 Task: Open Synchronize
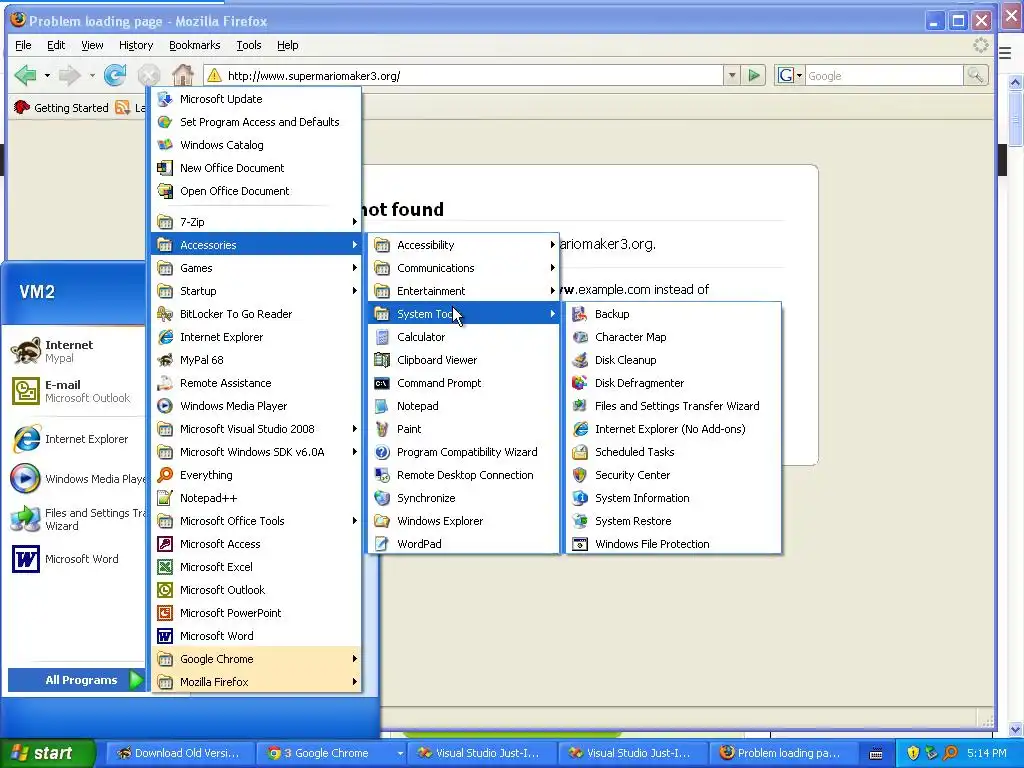point(464,498)
